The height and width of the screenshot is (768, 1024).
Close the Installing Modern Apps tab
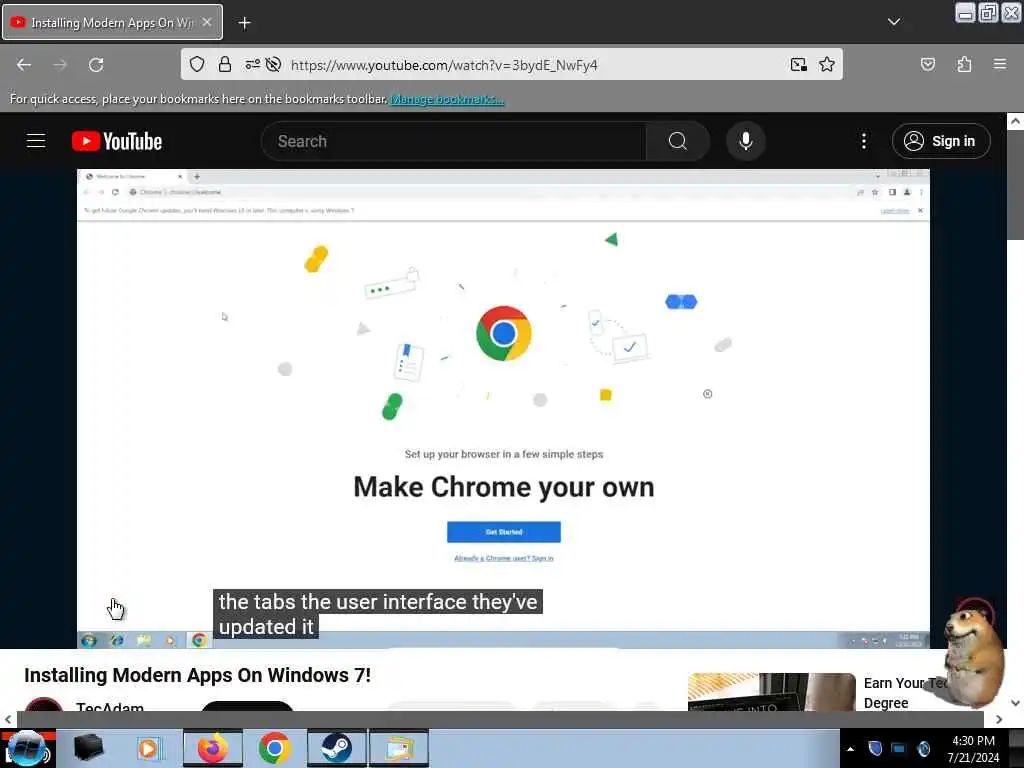206,22
